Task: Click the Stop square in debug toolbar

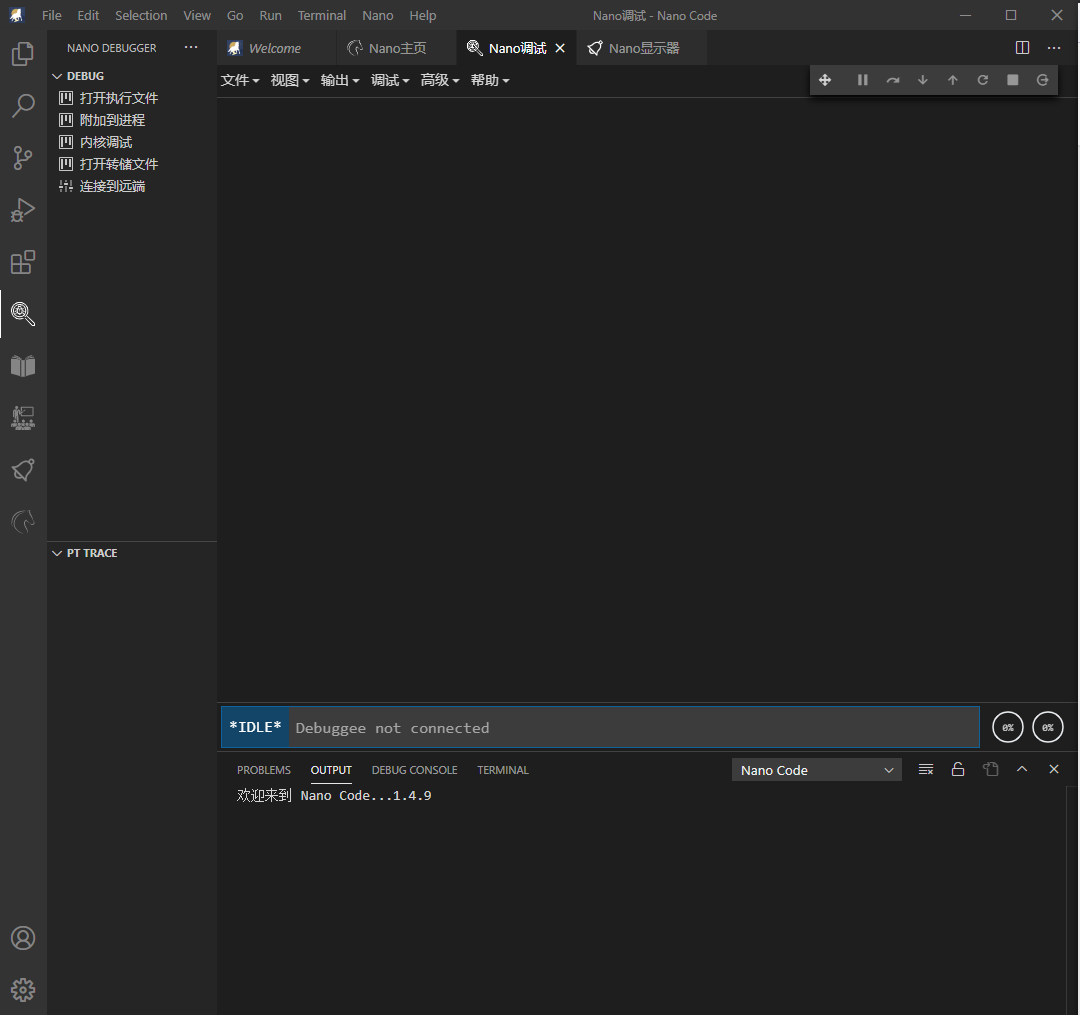Action: click(x=1012, y=80)
